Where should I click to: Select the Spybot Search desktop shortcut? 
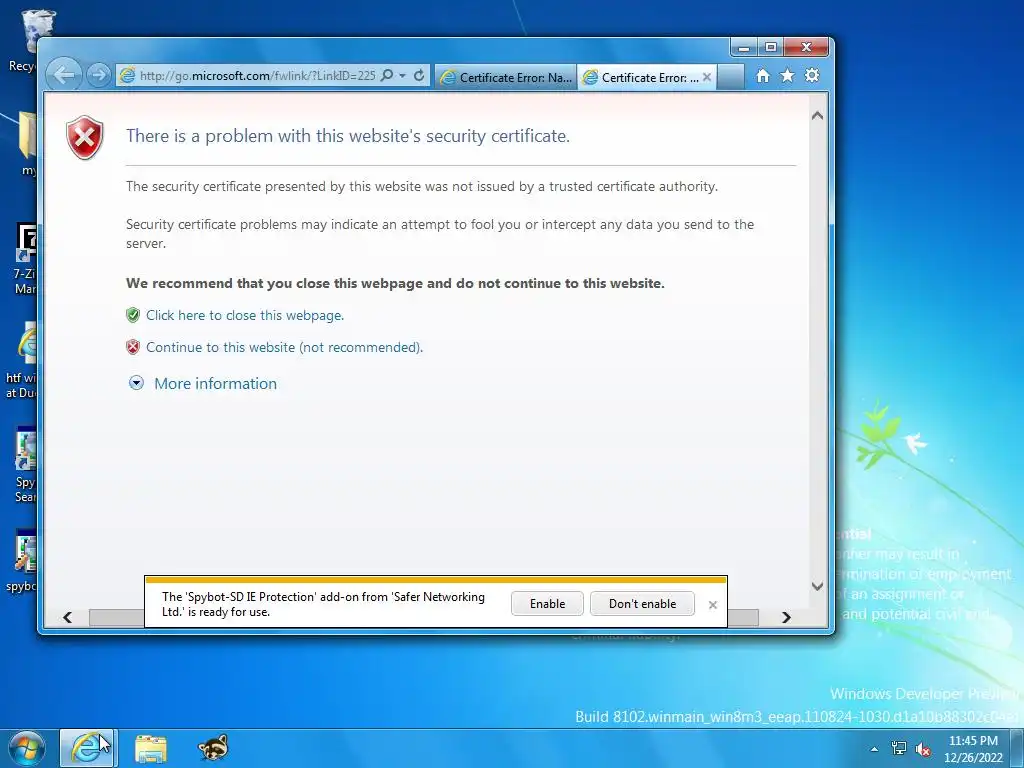(25, 465)
